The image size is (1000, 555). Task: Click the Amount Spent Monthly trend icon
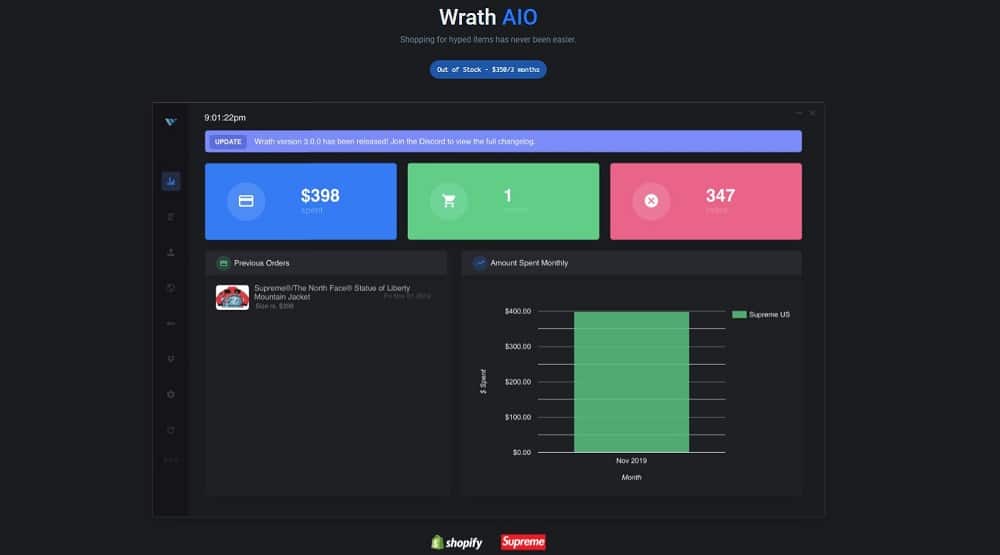pos(480,263)
